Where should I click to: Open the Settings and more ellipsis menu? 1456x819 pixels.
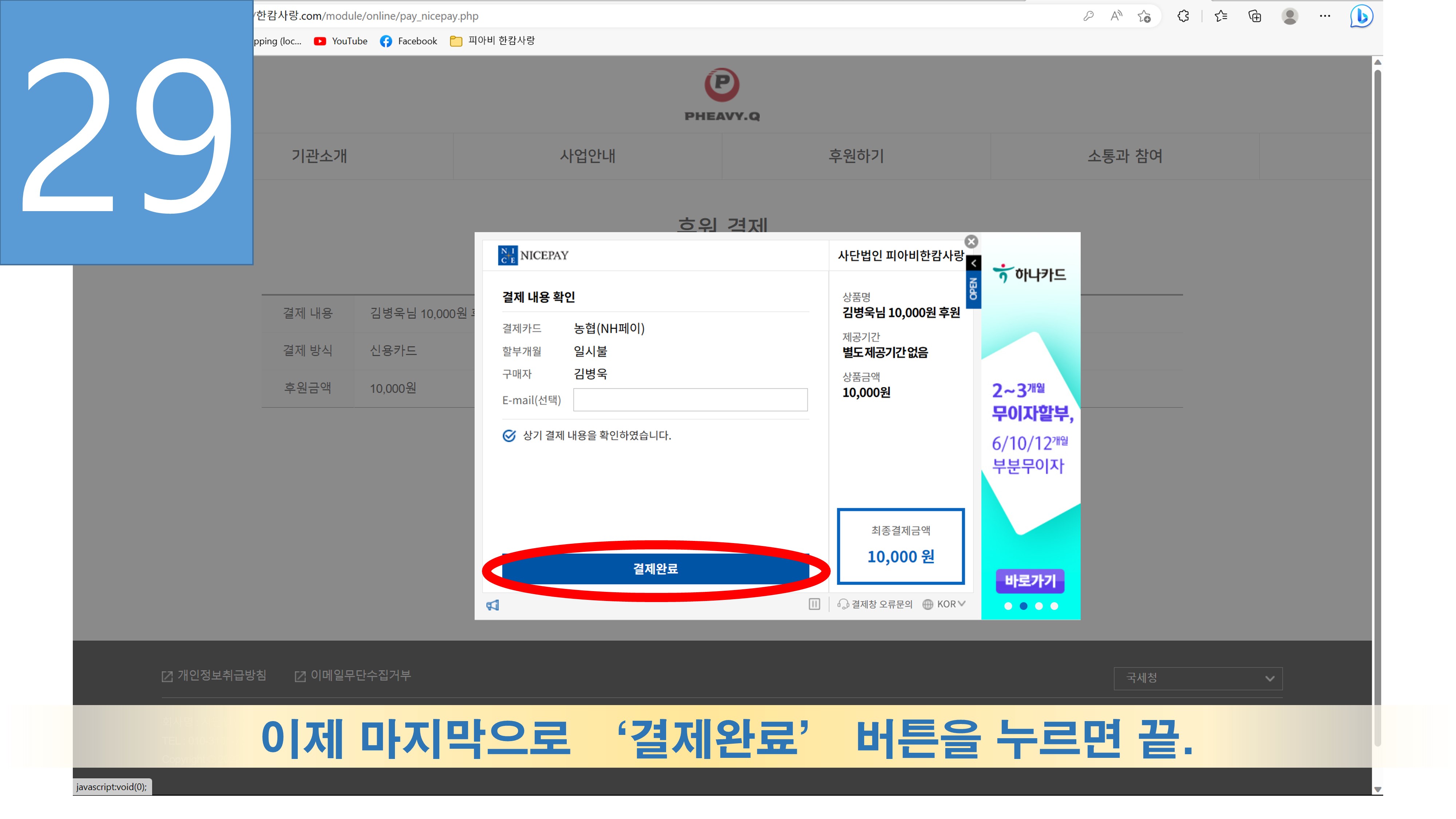click(1325, 16)
